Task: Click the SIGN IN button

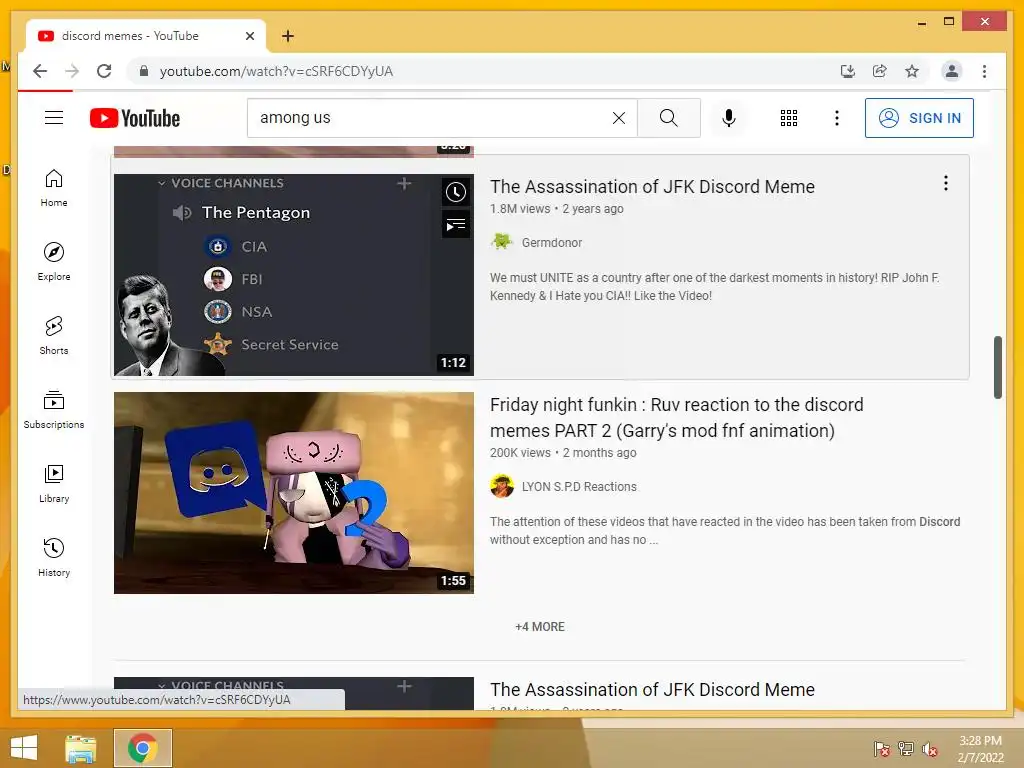Action: 919,118
